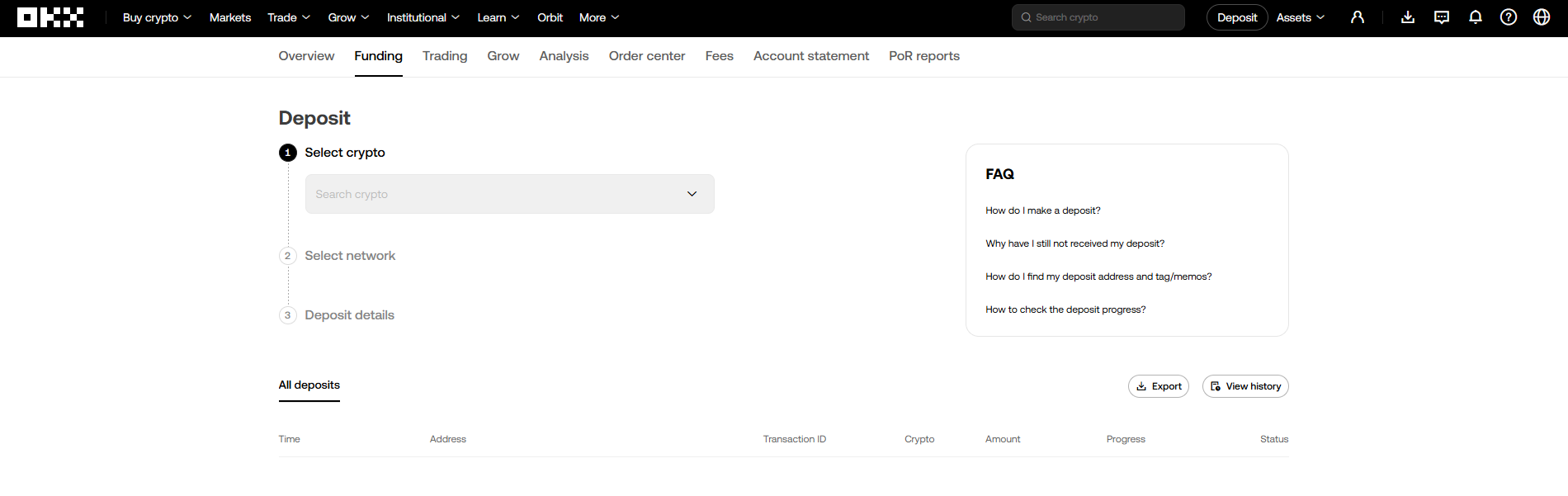Expand the Learn menu

click(498, 17)
